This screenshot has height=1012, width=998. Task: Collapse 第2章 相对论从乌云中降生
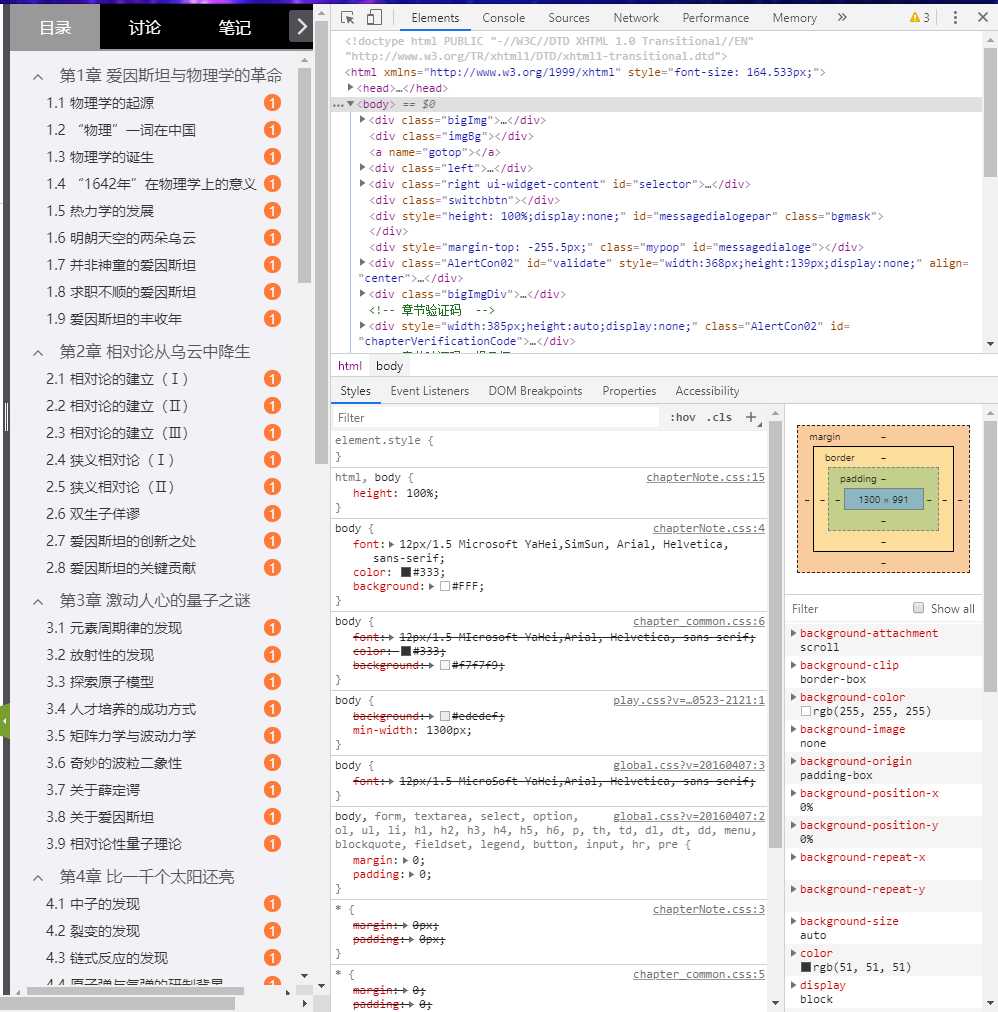click(38, 352)
